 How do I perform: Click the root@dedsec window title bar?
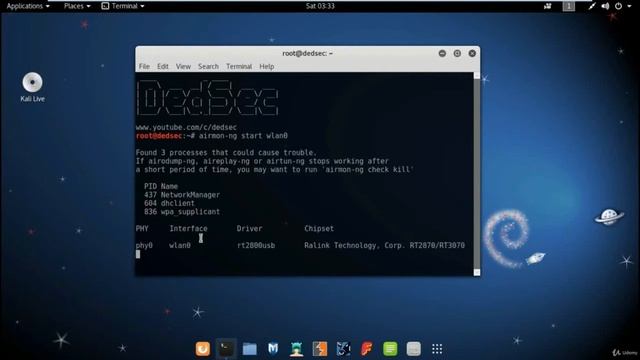tap(307, 53)
